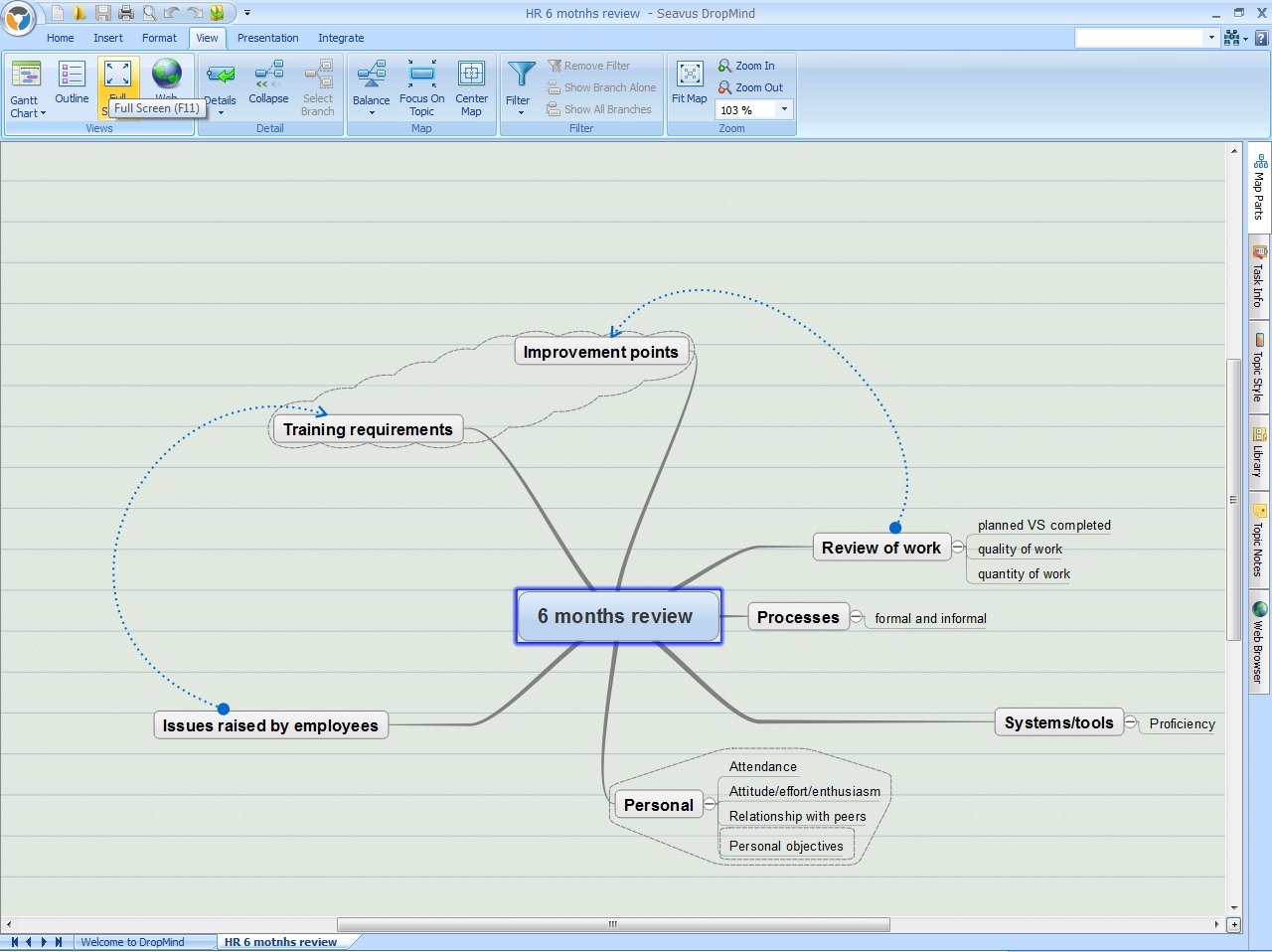Viewport: 1272px width, 952px height.
Task: Open the Gantt Chart view
Action: (x=26, y=88)
